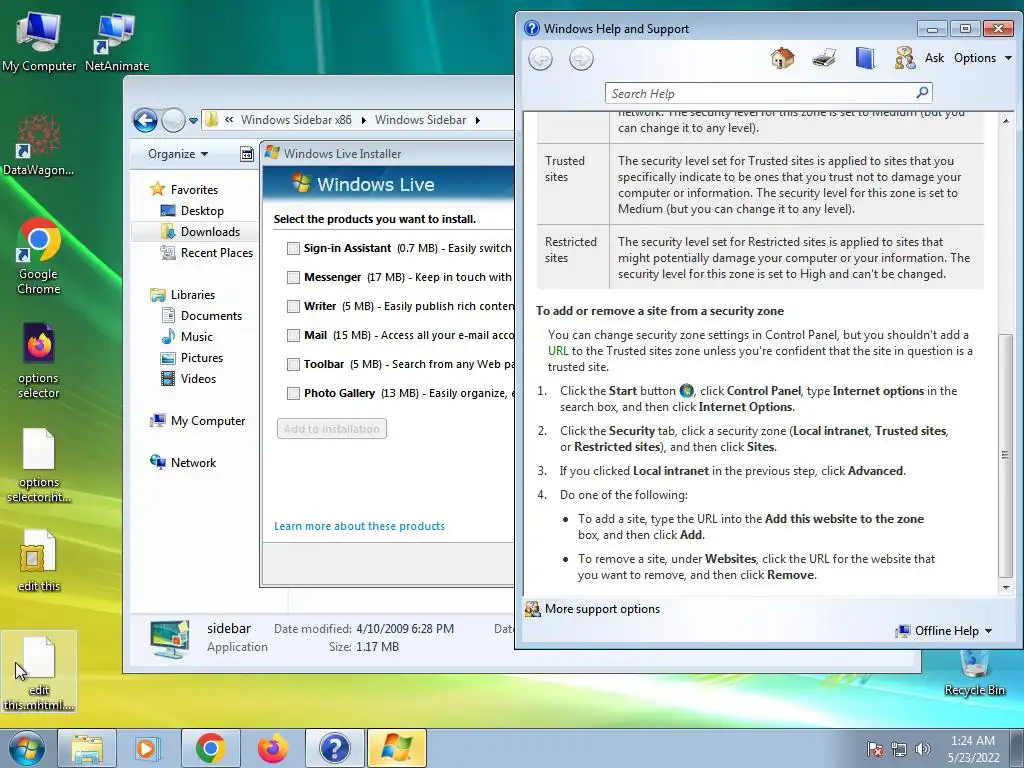The width and height of the screenshot is (1024, 768).
Task: Expand arrow after Windows Sidebar x86 breadcrumb
Action: click(x=363, y=120)
